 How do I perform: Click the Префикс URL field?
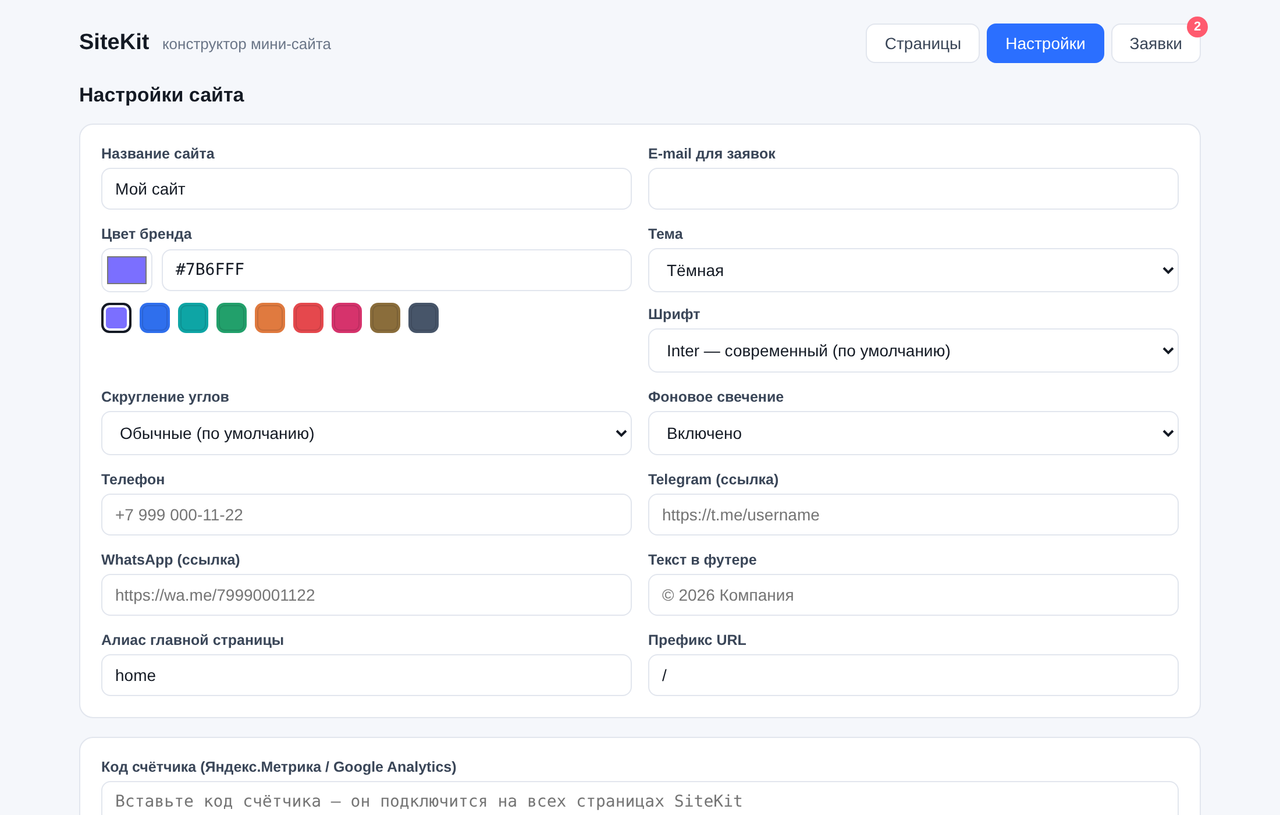tap(913, 675)
